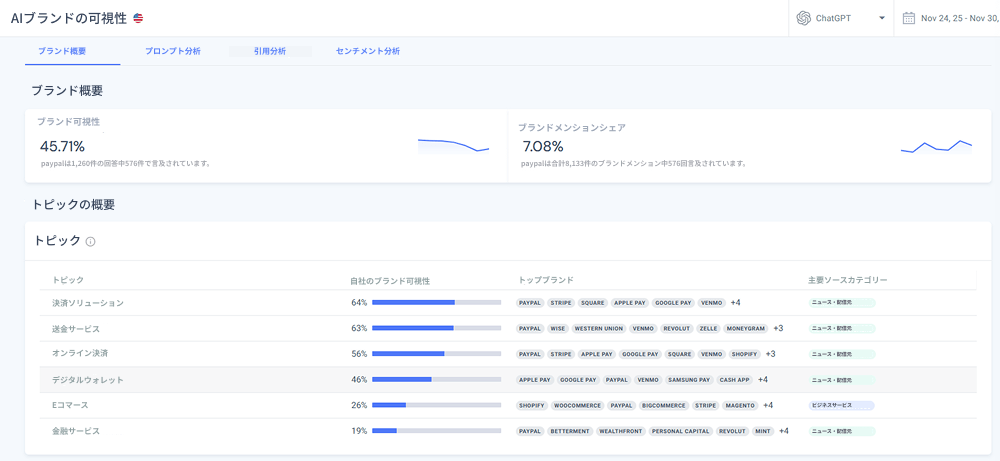Click the 26% bar for Eコマース
This screenshot has width=1000, height=461.
coord(436,405)
